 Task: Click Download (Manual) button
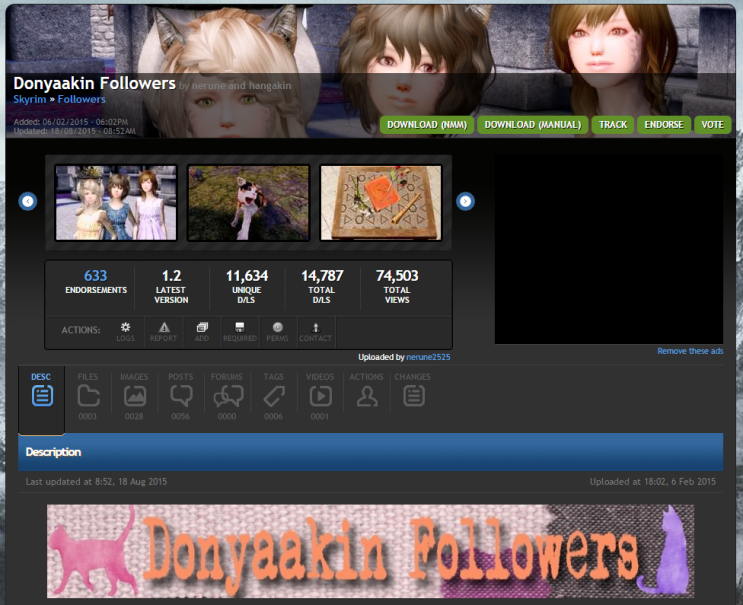tap(533, 125)
